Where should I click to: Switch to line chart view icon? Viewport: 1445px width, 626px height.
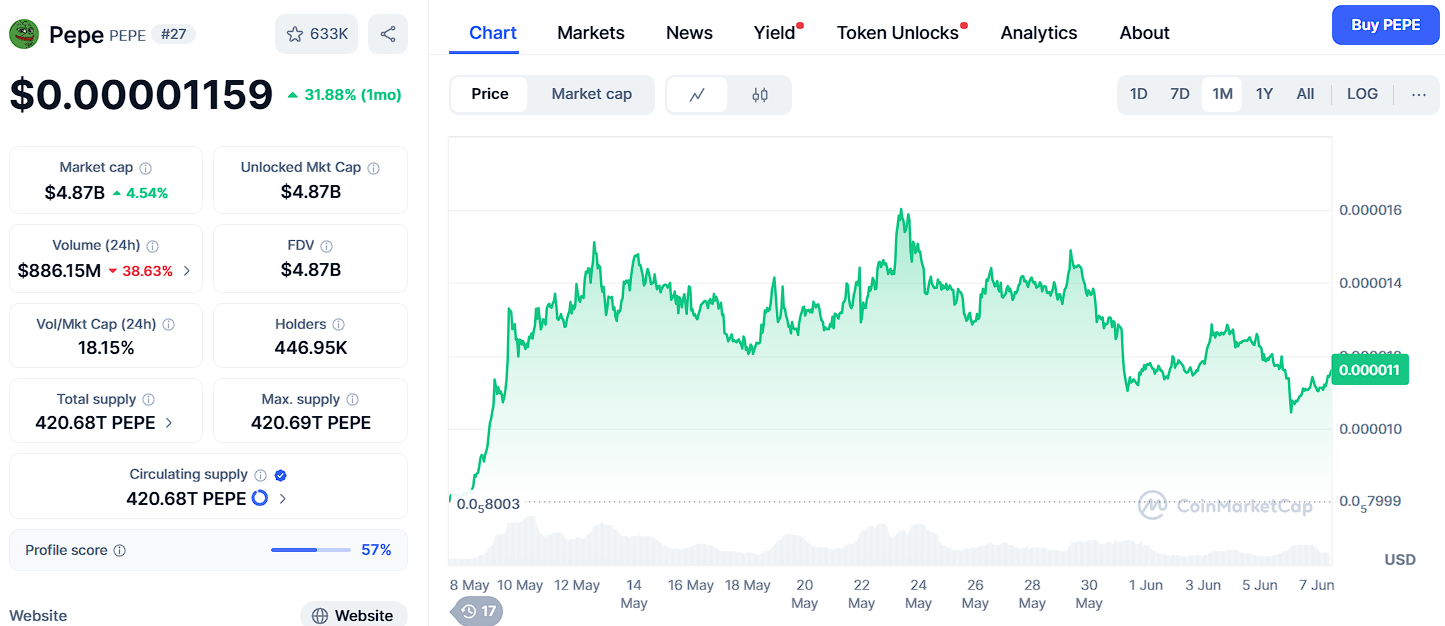pyautogui.click(x=697, y=95)
